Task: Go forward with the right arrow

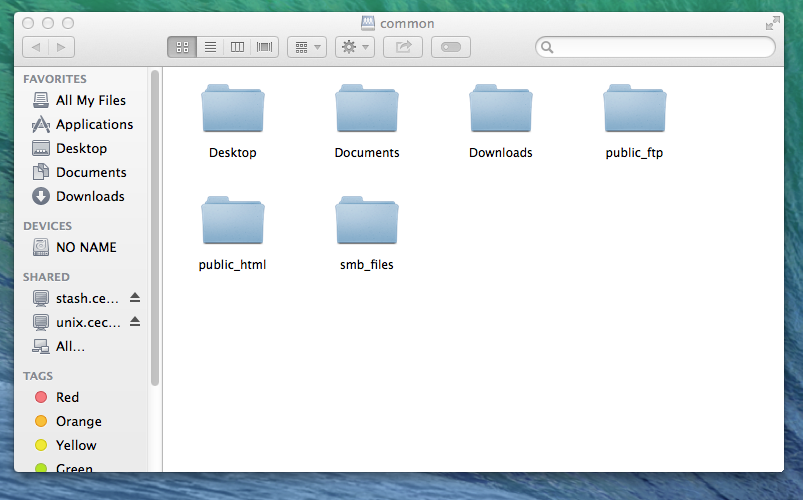Action: tap(61, 47)
